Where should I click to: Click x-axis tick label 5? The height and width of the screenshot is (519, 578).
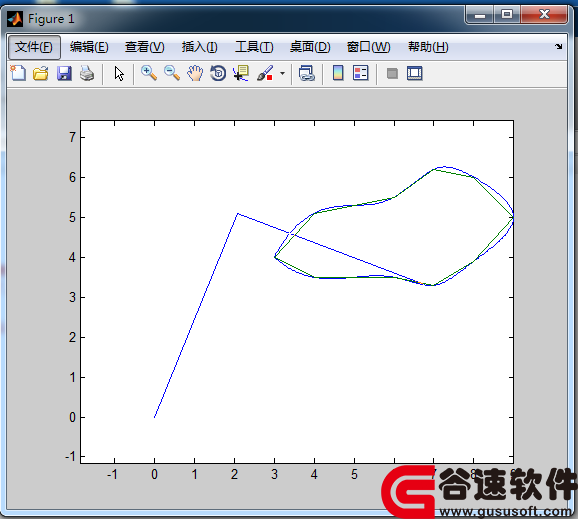coord(354,474)
